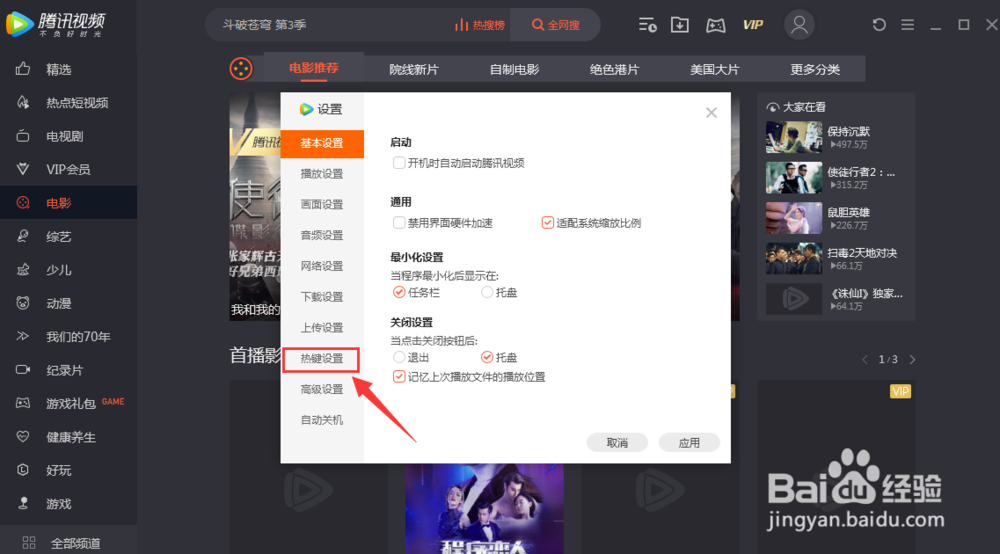This screenshot has height=554, width=1000.
Task: Select 任务栏 minimize radio option
Action: [399, 293]
